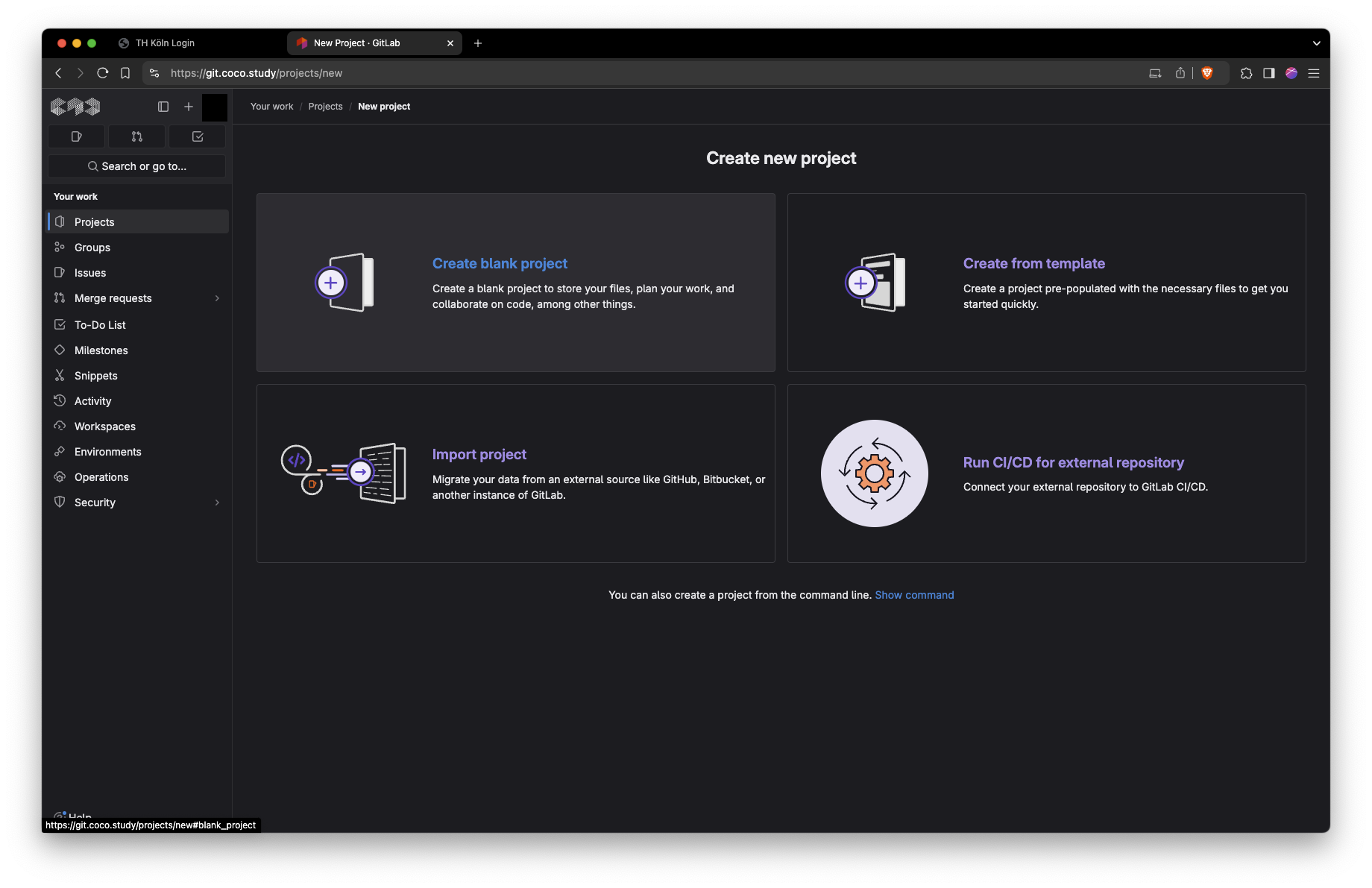Image resolution: width=1372 pixels, height=888 pixels.
Task: Click the 'New project' breadcrumb
Action: pos(384,107)
